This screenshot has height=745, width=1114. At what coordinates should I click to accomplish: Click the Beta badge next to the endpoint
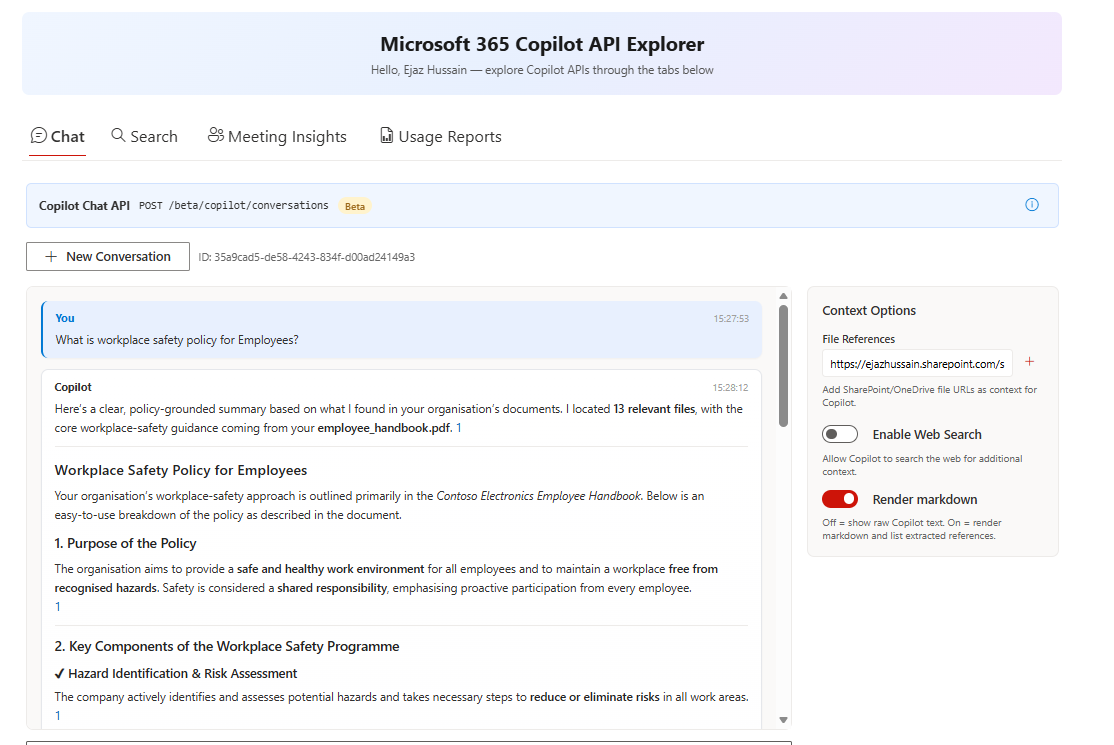point(353,205)
